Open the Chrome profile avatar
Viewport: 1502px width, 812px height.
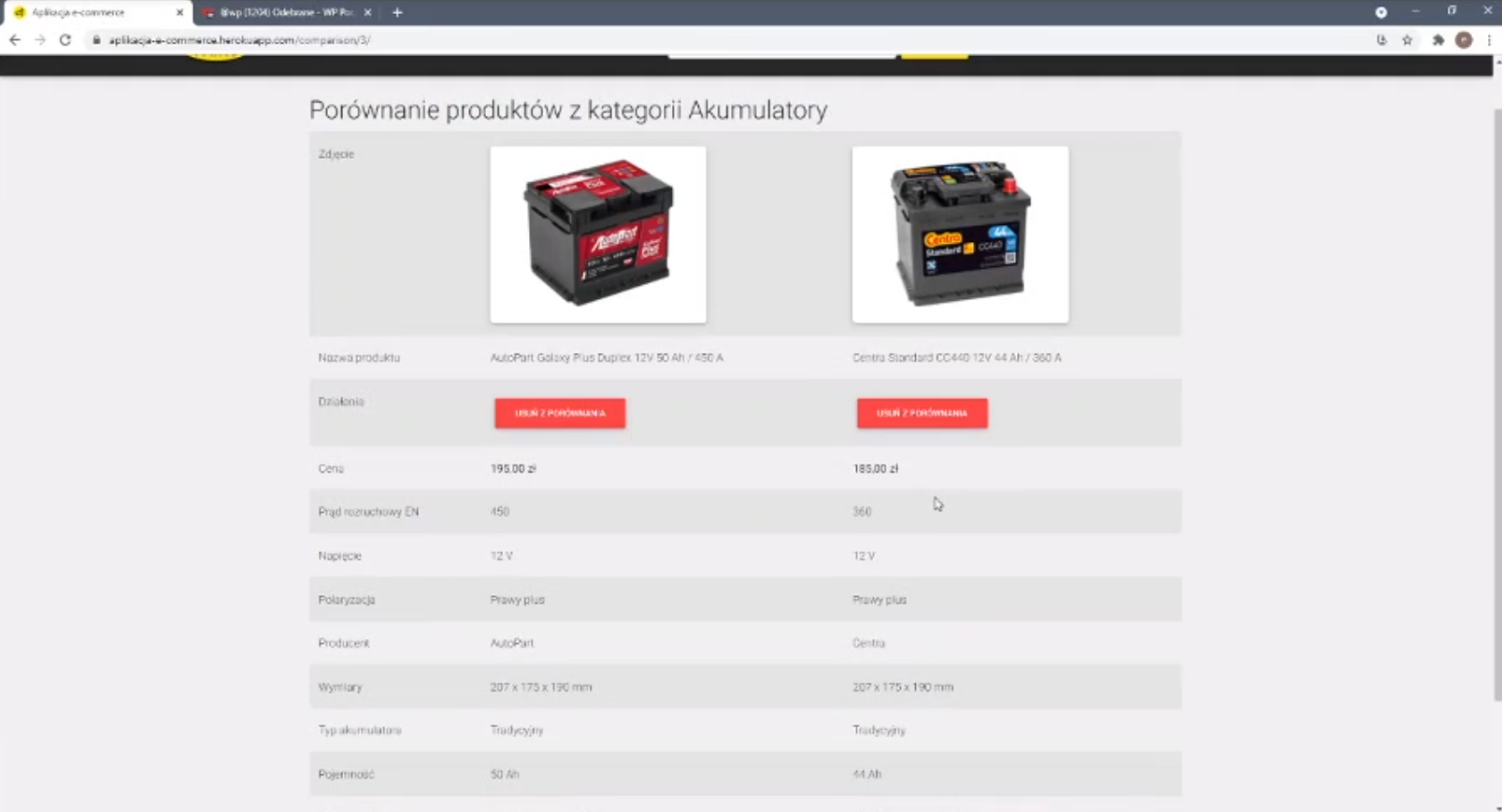(1464, 40)
